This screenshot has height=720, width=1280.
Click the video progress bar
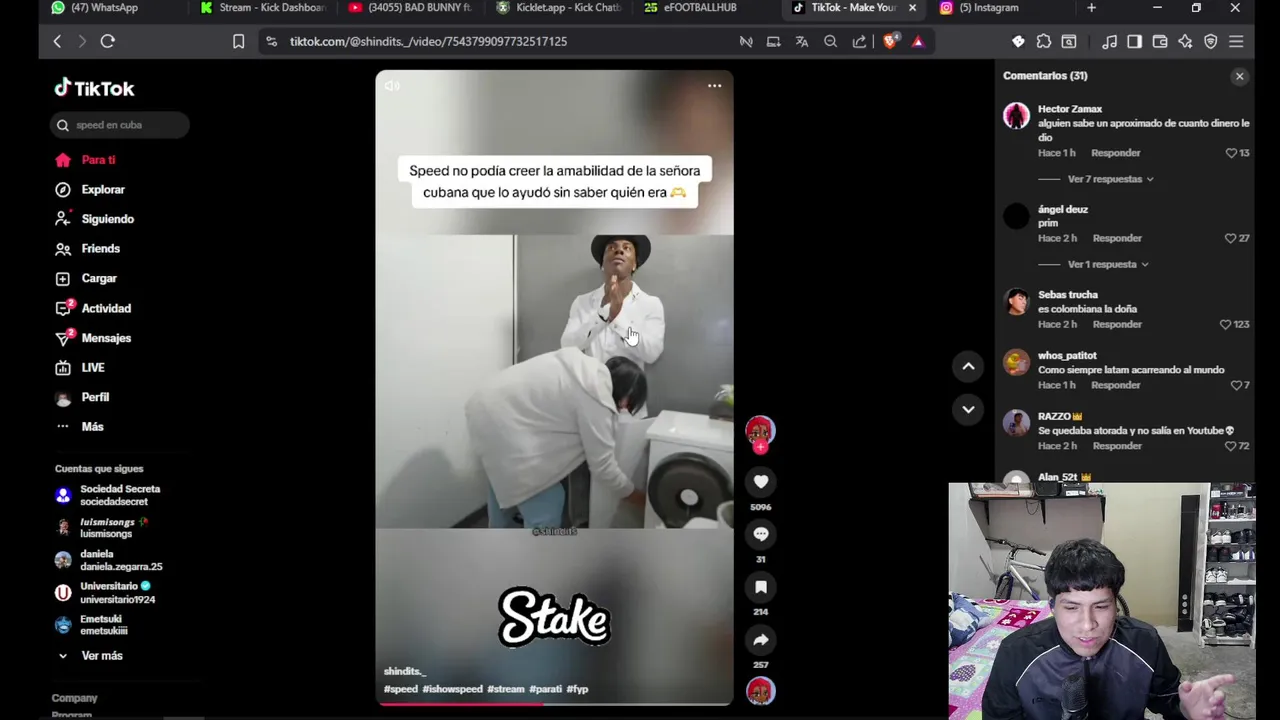pos(554,703)
